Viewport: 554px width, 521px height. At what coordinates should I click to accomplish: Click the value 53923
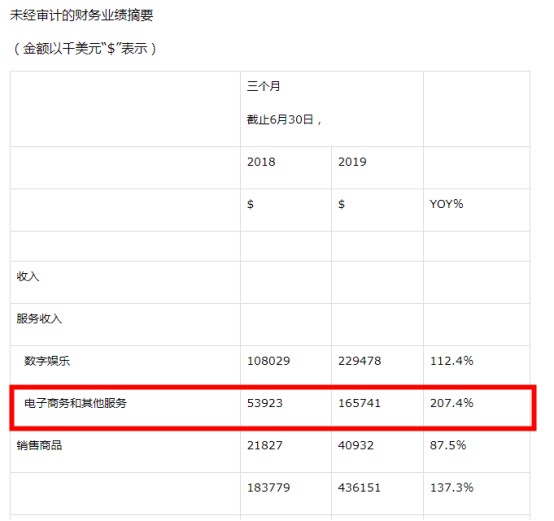265,403
